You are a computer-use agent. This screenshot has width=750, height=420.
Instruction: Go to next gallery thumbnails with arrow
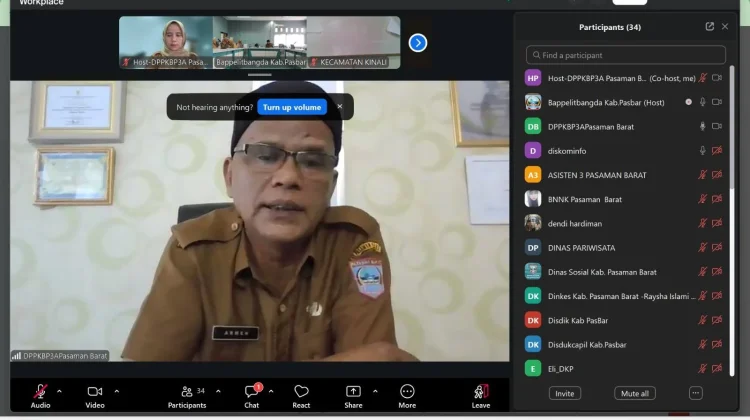(418, 43)
